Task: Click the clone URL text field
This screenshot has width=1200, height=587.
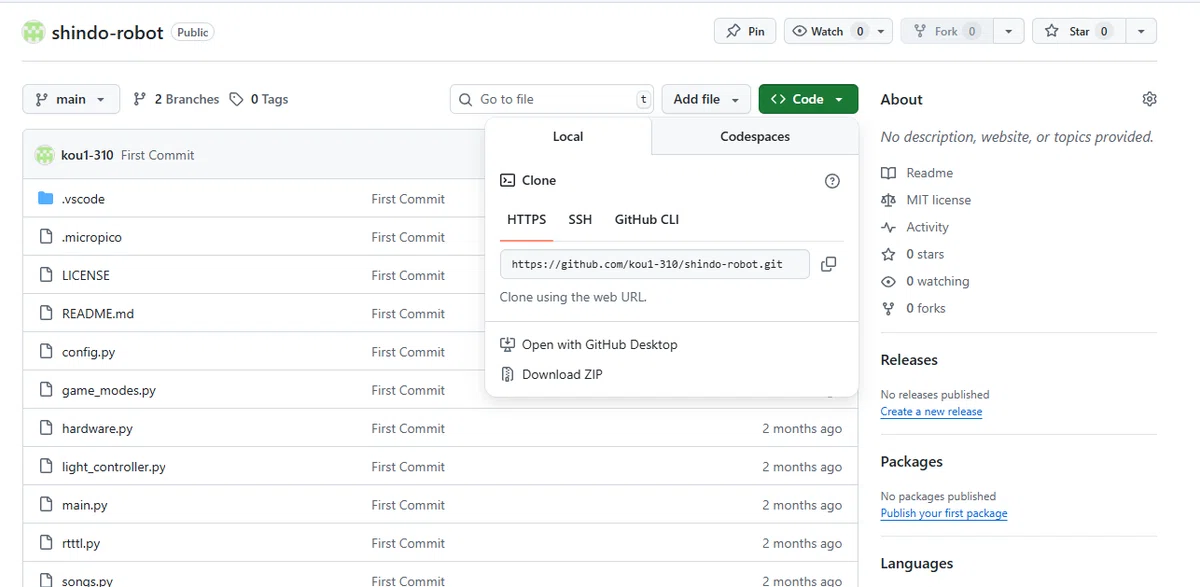Action: click(655, 264)
